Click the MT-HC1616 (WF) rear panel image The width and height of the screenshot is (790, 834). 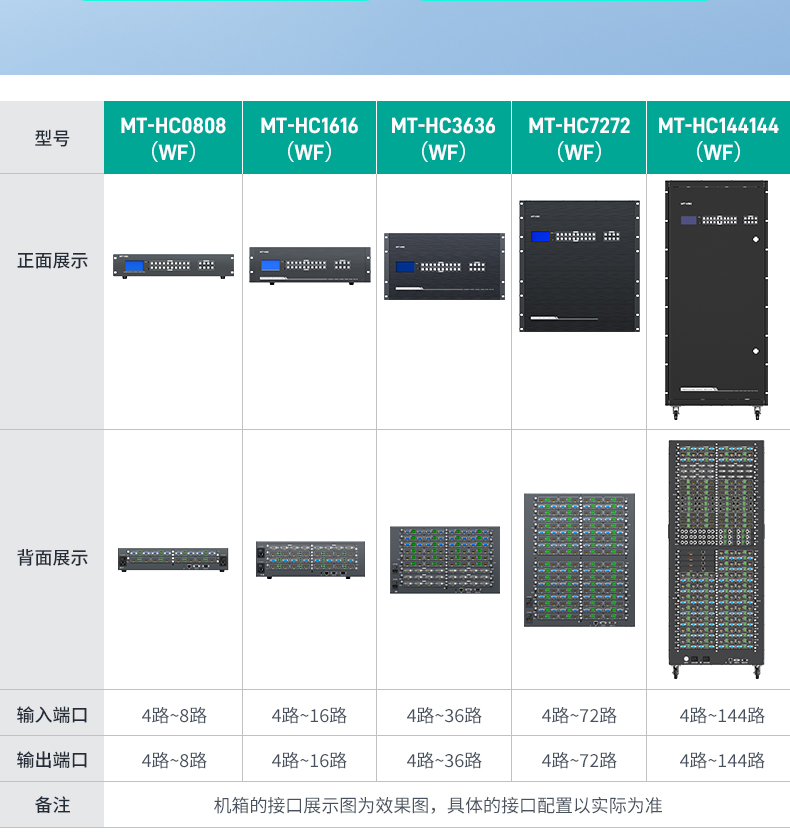310,560
